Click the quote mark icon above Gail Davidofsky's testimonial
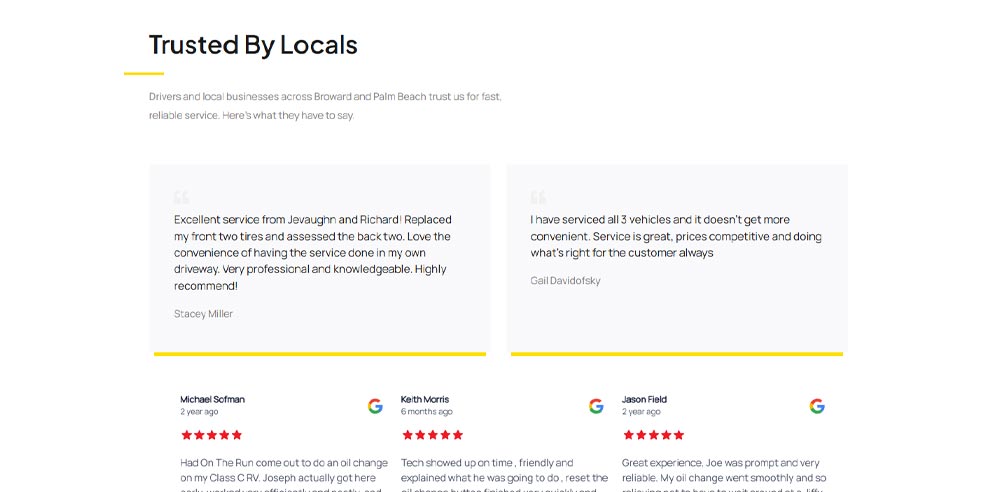This screenshot has height=492, width=1000. click(x=538, y=197)
